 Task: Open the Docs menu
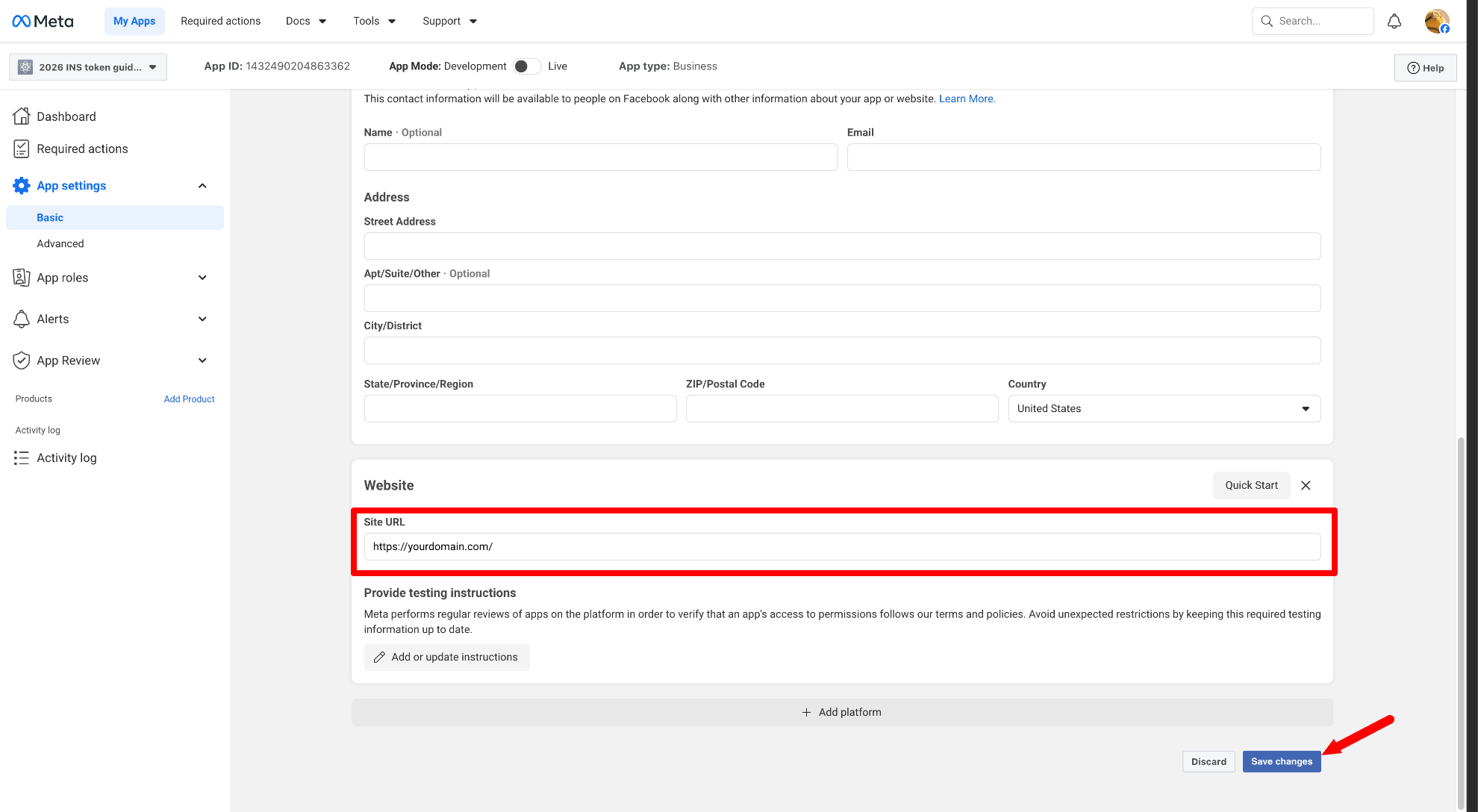click(306, 21)
